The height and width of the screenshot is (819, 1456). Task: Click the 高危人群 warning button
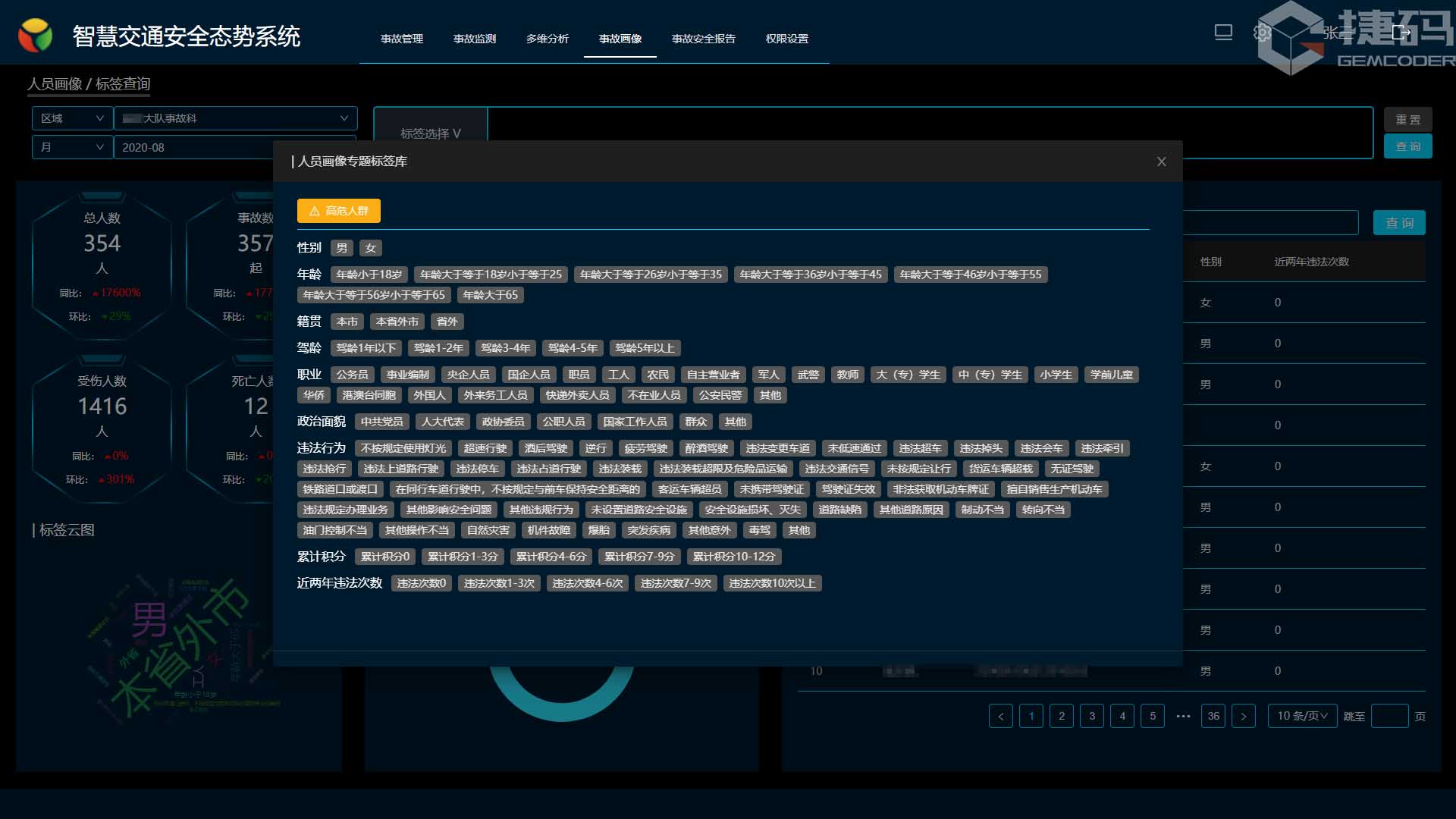[339, 211]
